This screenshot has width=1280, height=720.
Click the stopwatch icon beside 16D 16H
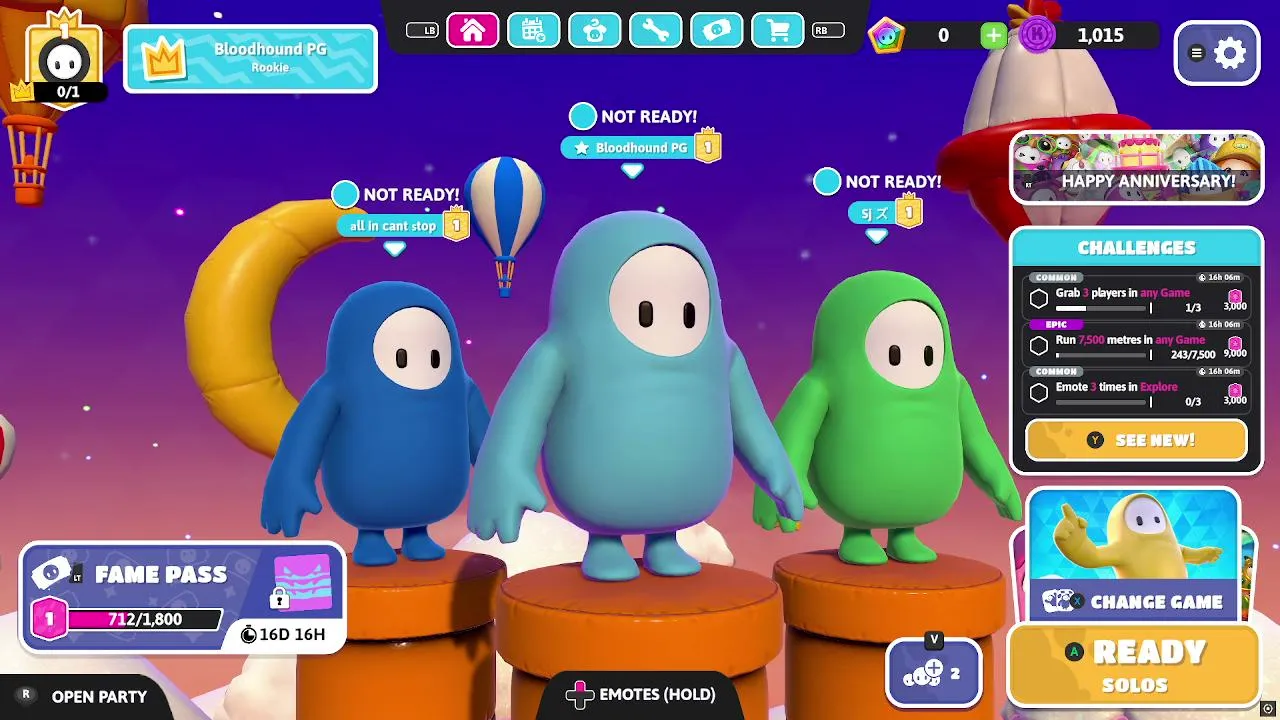click(249, 634)
